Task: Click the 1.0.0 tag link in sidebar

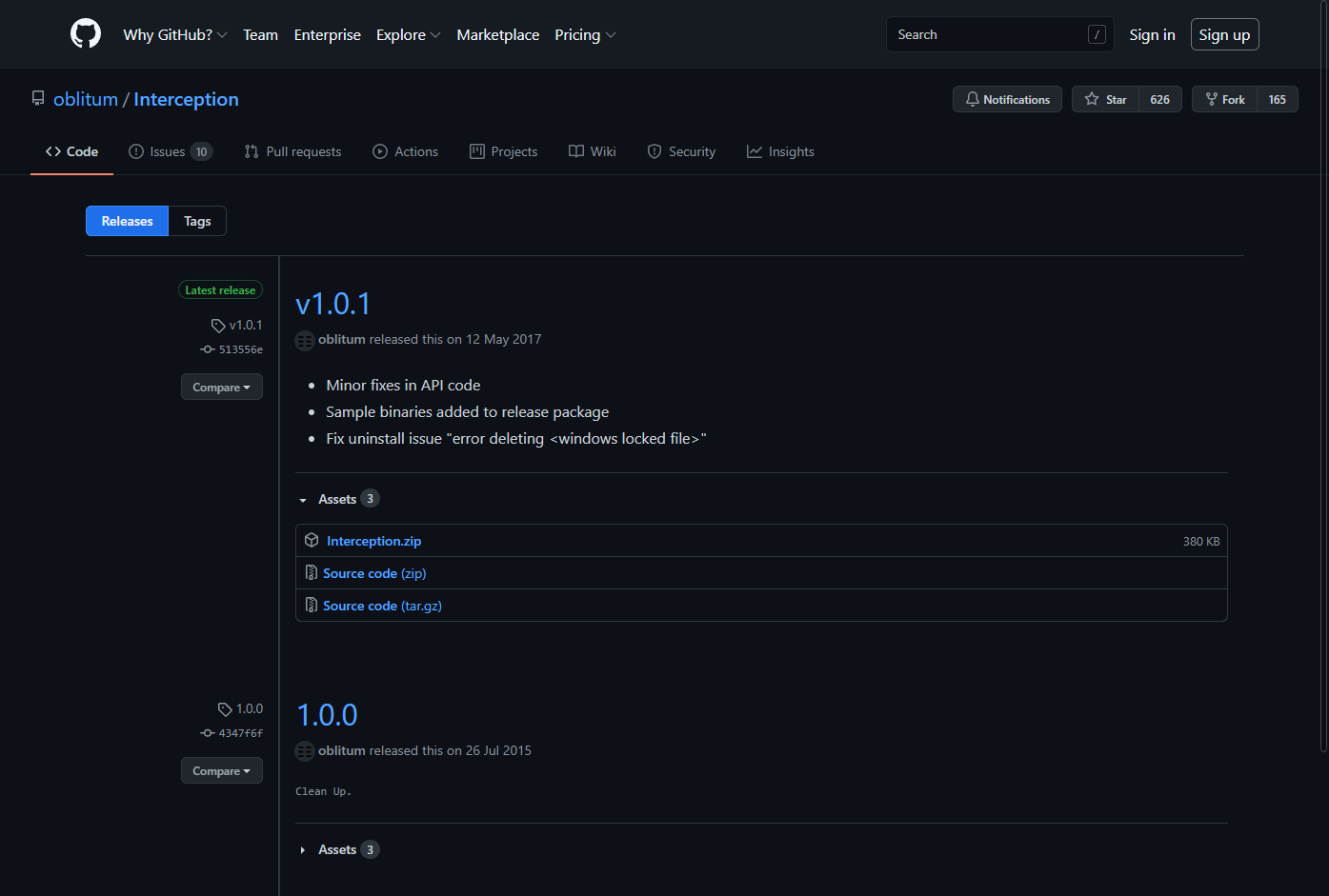Action: point(250,708)
